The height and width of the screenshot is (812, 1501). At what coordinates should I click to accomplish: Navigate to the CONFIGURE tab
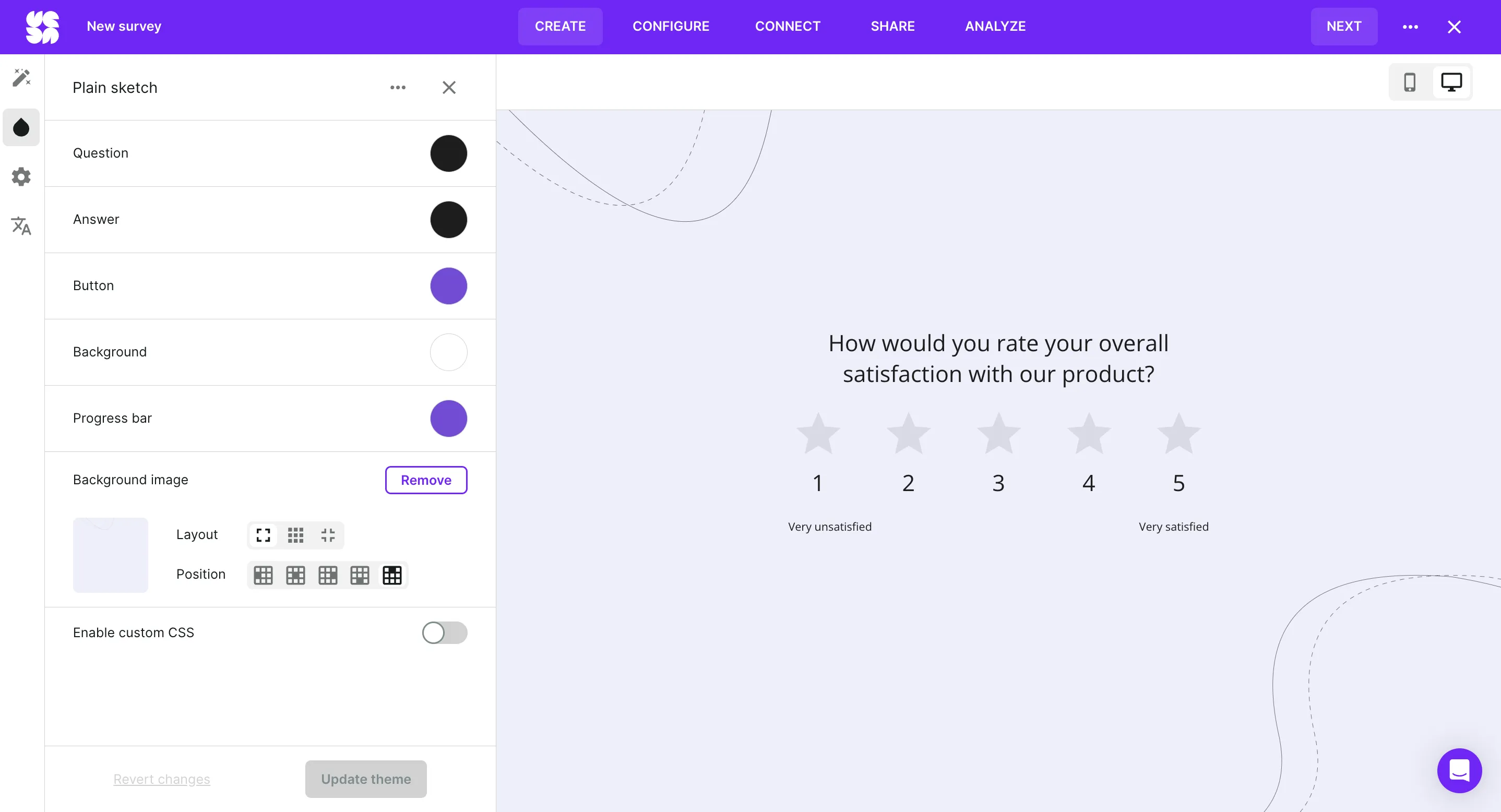coord(670,26)
